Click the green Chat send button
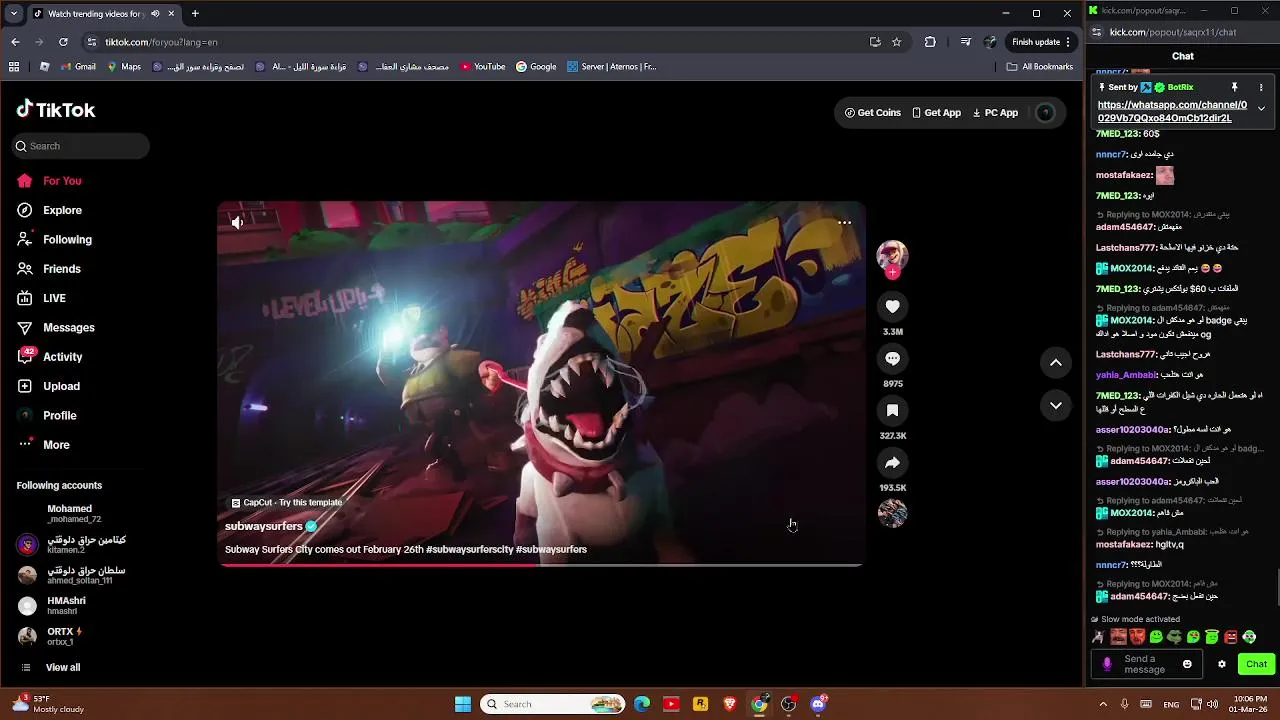 pos(1256,664)
